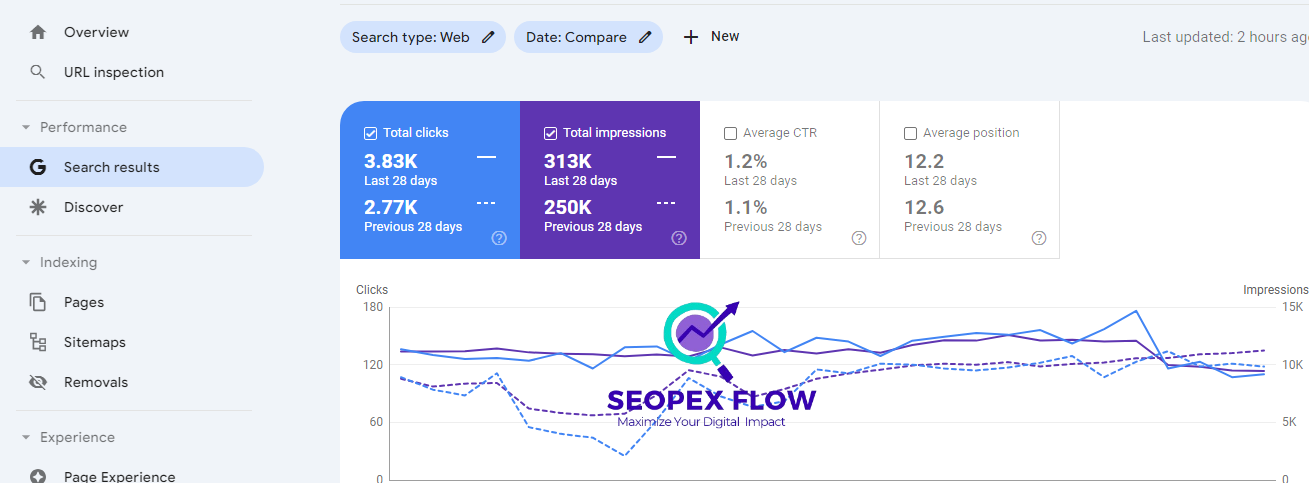This screenshot has height=483, width=1309.
Task: Open help icon on Total impressions card
Action: click(x=679, y=238)
